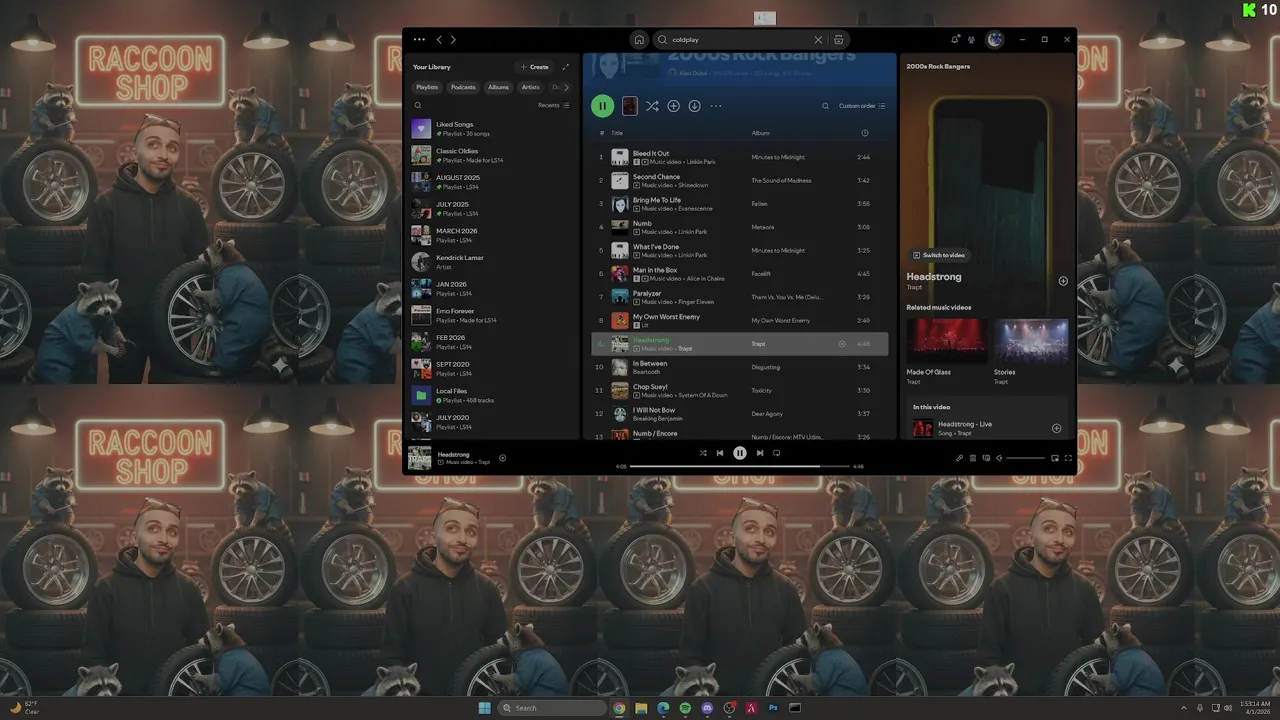Enter full screen player icon

tap(1068, 458)
